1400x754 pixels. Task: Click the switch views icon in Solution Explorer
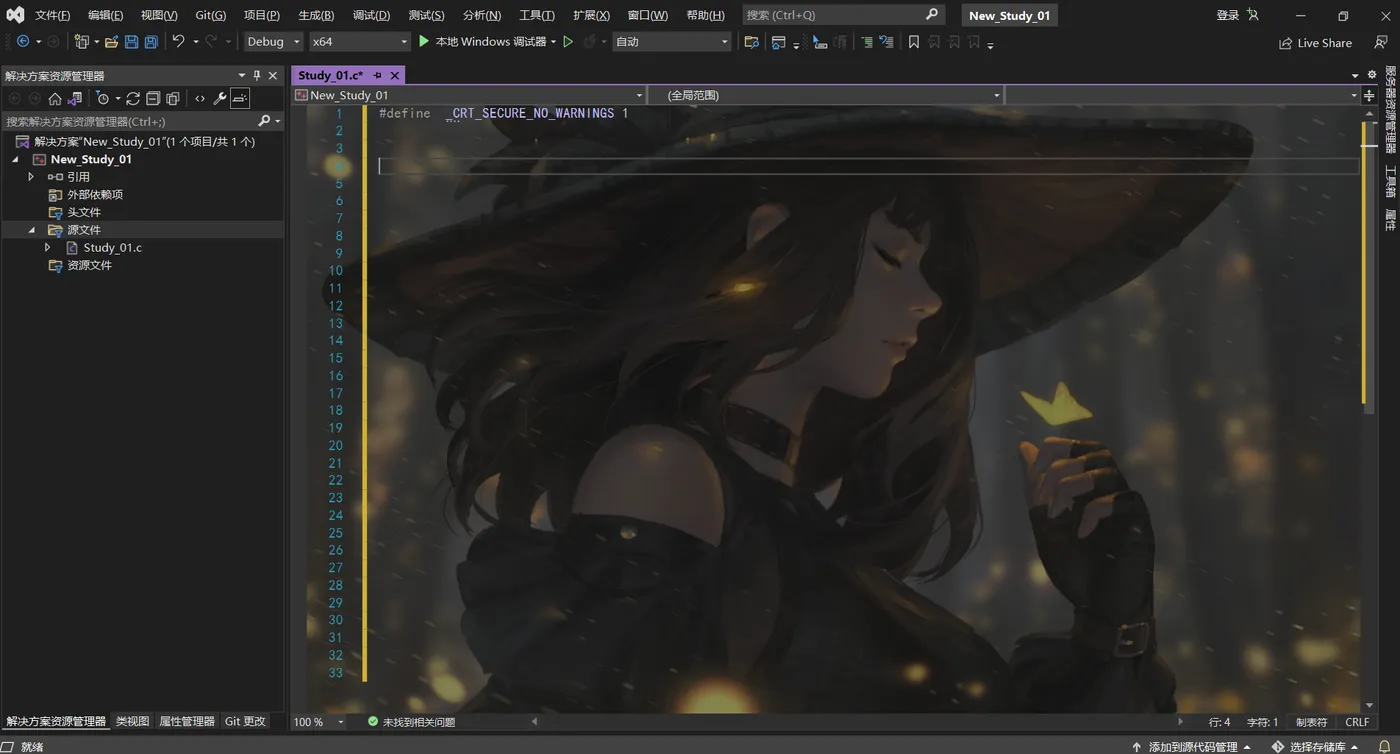click(x=75, y=98)
